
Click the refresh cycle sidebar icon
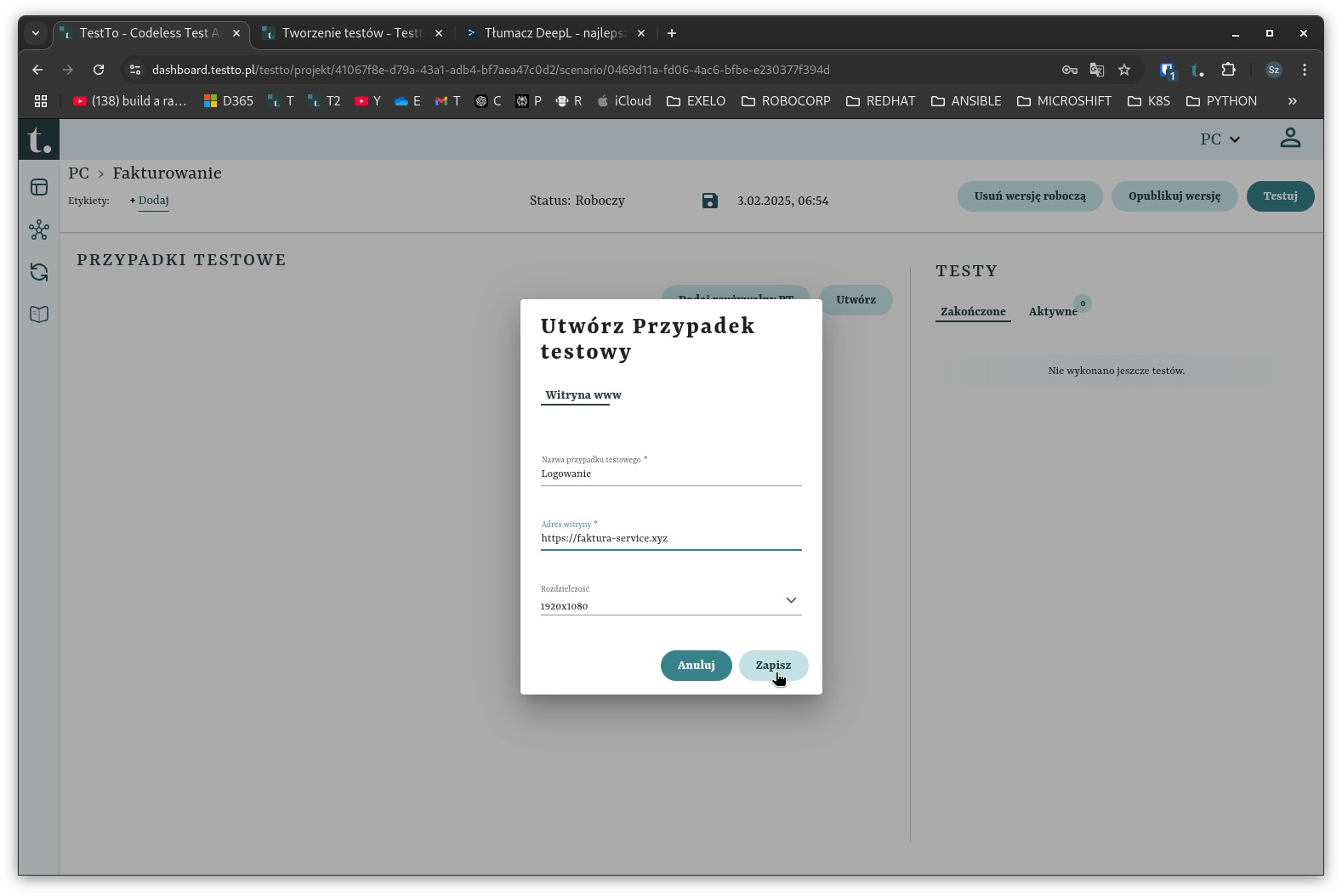[39, 272]
